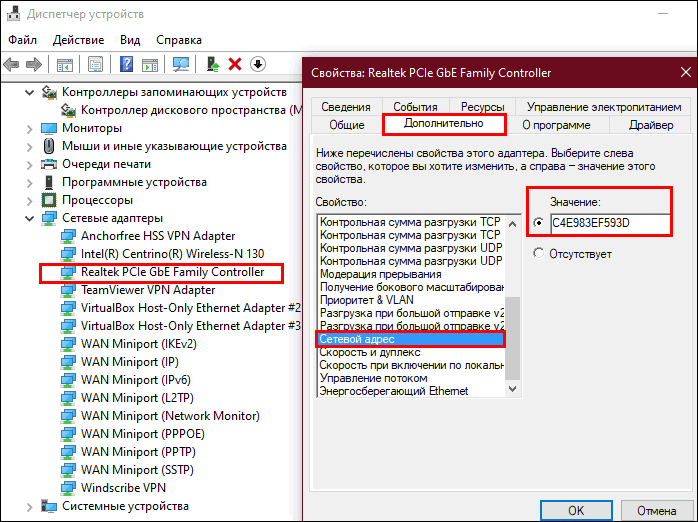Expand the 'Программные устройства' node
The width and height of the screenshot is (698, 522).
point(29,183)
